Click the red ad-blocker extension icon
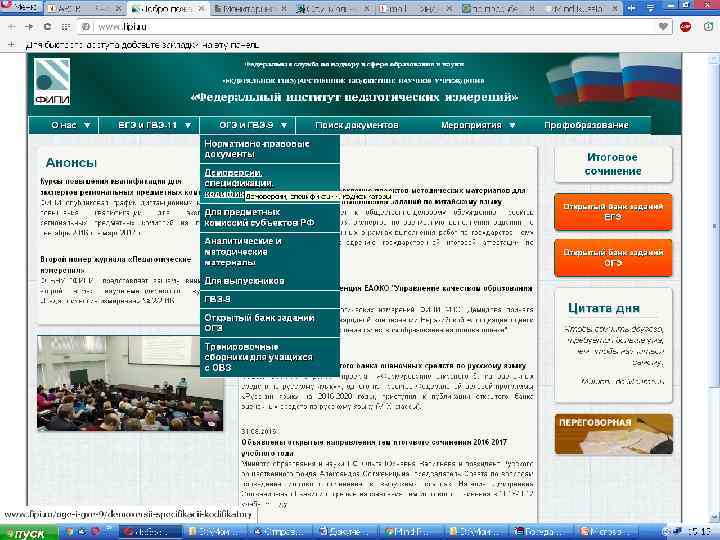Image resolution: width=720 pixels, height=540 pixels. [x=686, y=27]
